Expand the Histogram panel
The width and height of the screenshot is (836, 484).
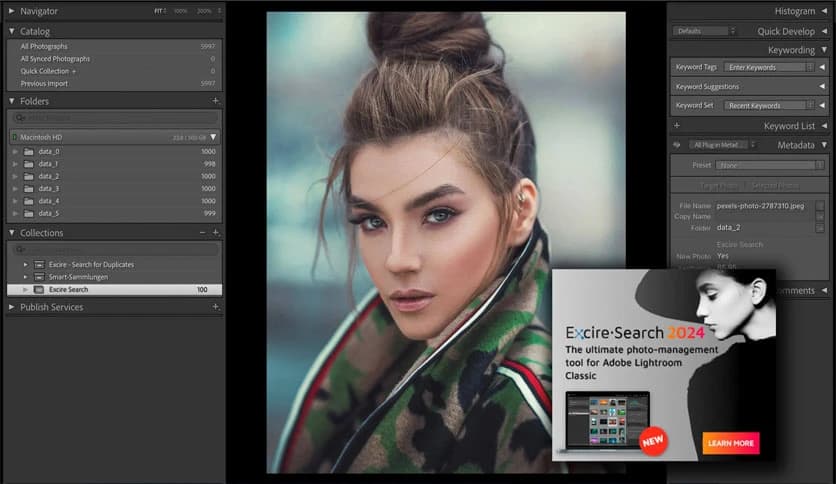[x=824, y=11]
